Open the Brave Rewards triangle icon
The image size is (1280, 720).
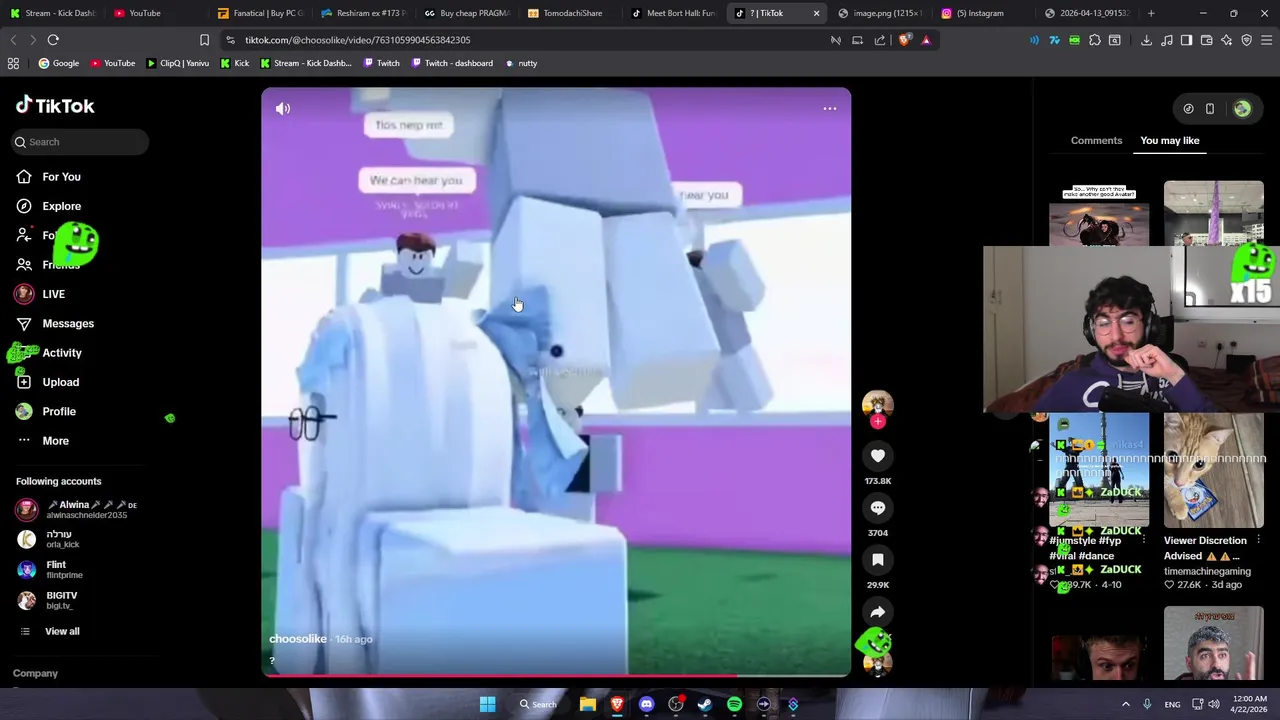[x=926, y=40]
